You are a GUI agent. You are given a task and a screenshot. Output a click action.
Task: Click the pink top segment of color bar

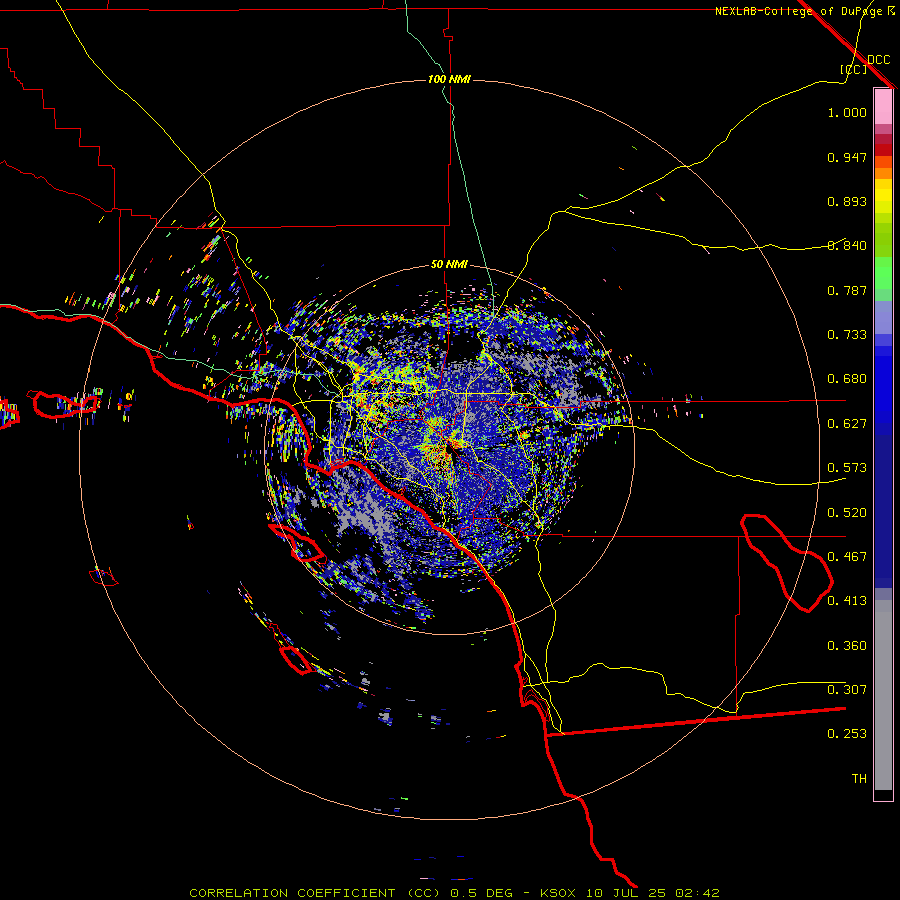point(883,107)
